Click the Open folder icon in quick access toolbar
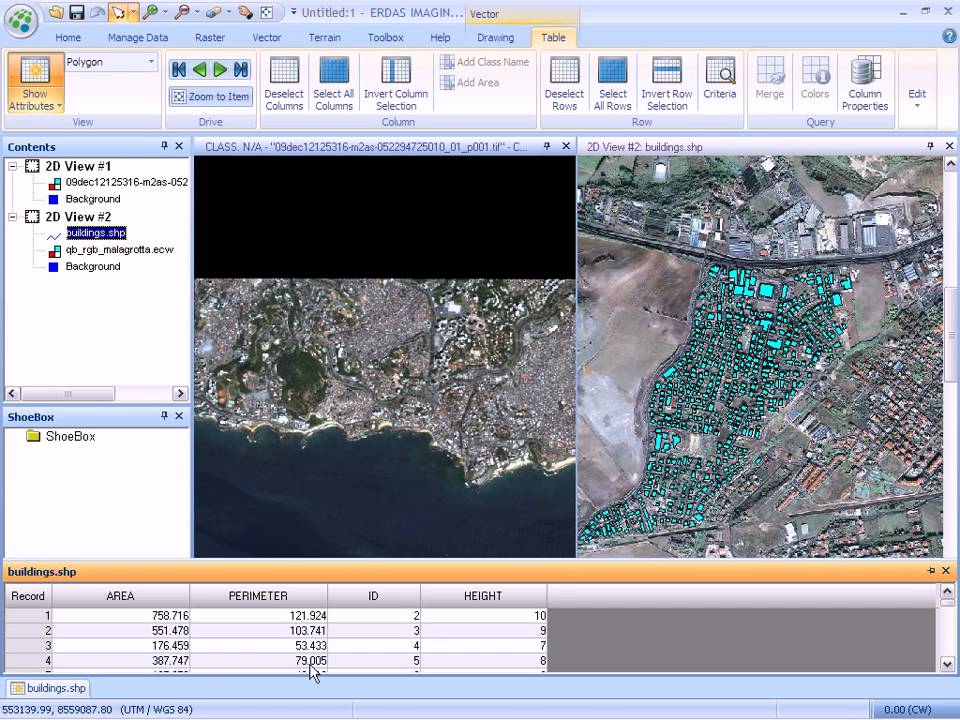This screenshot has height=720, width=960. tap(56, 12)
